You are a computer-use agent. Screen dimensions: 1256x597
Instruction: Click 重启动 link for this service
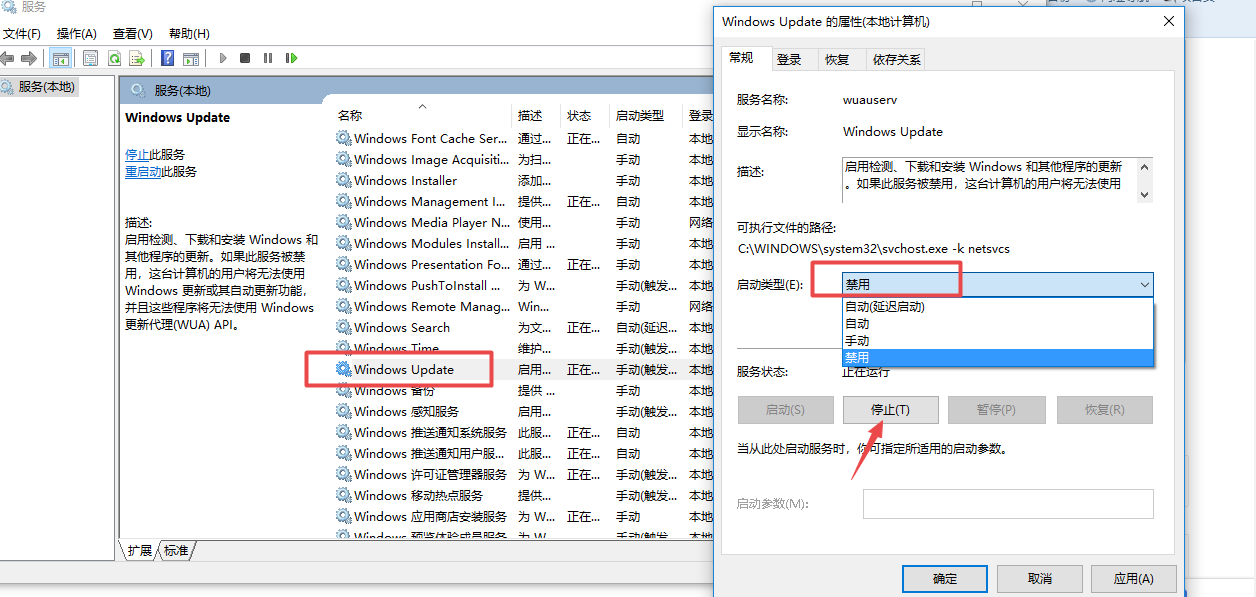143,172
